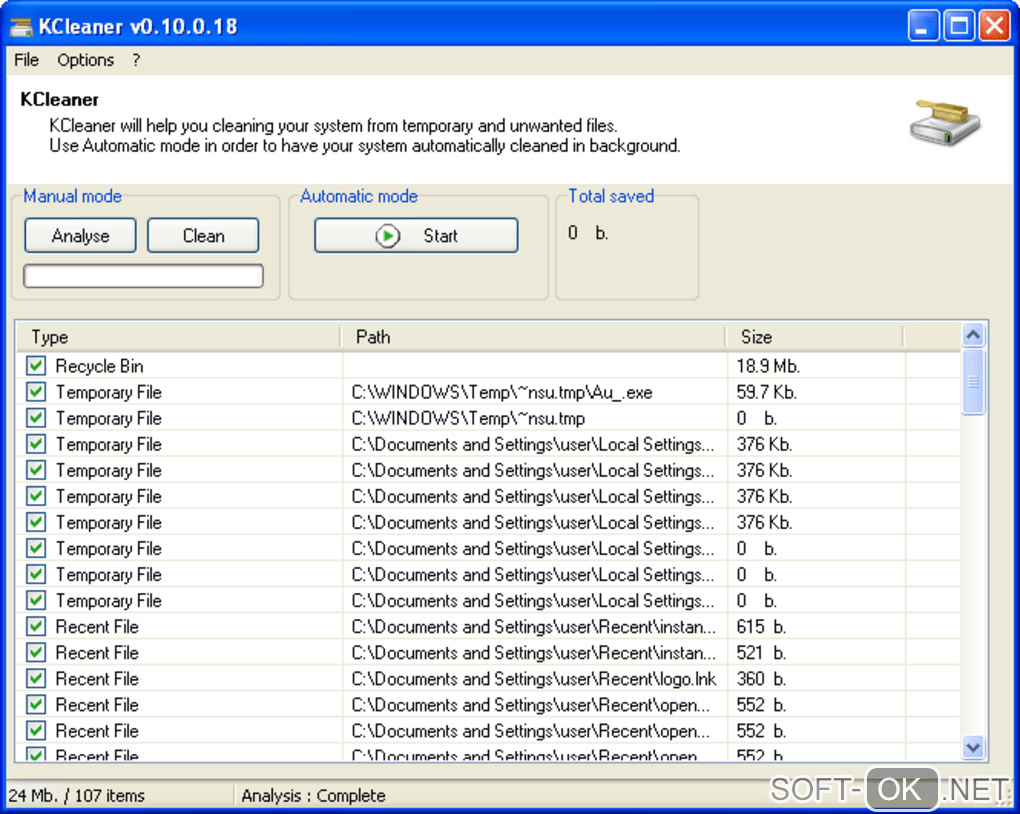Open the File menu

click(27, 60)
